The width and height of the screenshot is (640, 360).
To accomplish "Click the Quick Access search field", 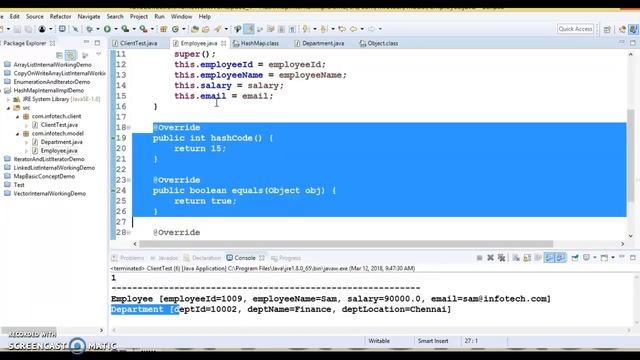I will point(575,29).
